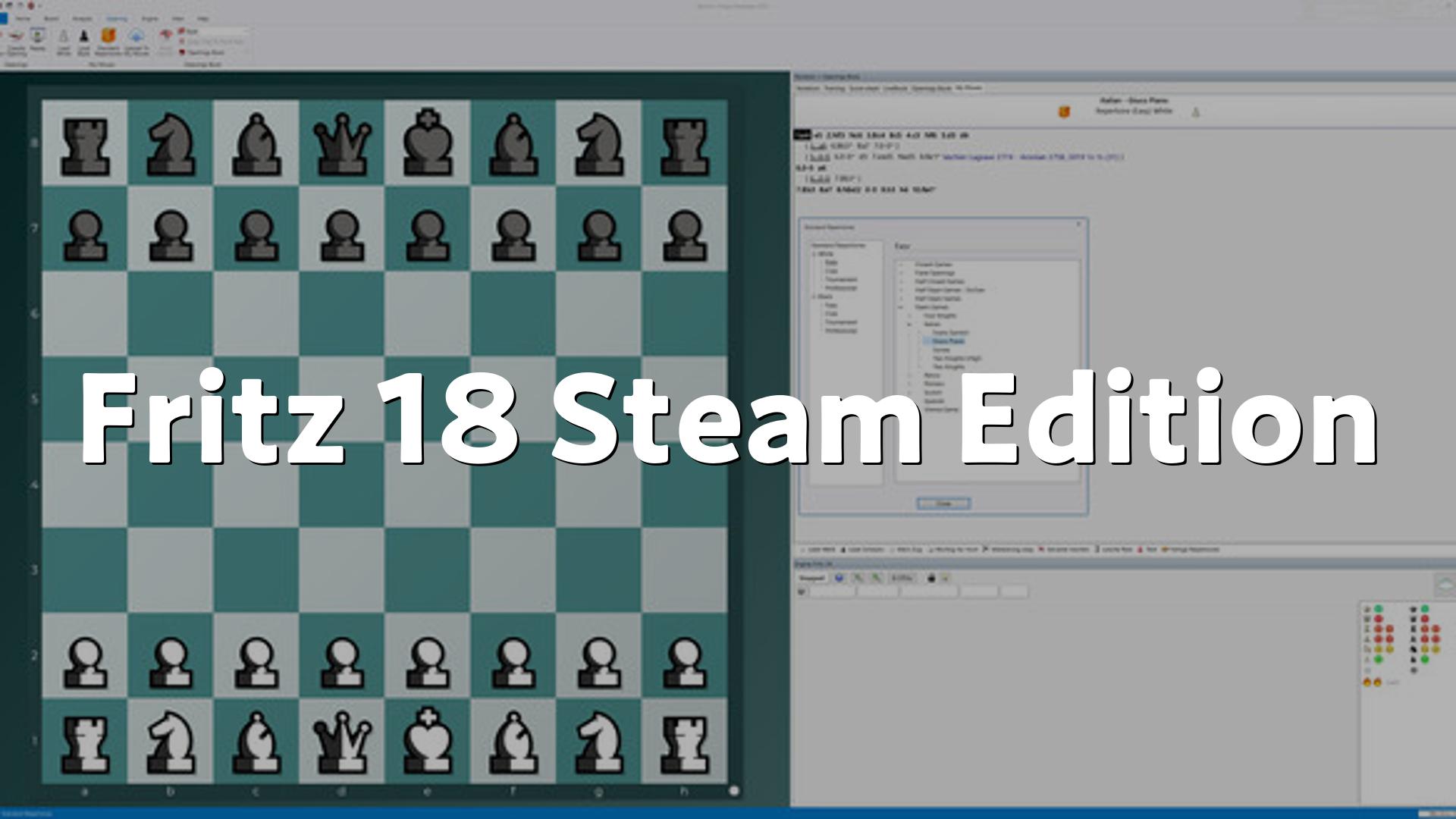Select Evans Gambit in opening tree
Viewport: 1456px width, 819px height.
click(951, 332)
